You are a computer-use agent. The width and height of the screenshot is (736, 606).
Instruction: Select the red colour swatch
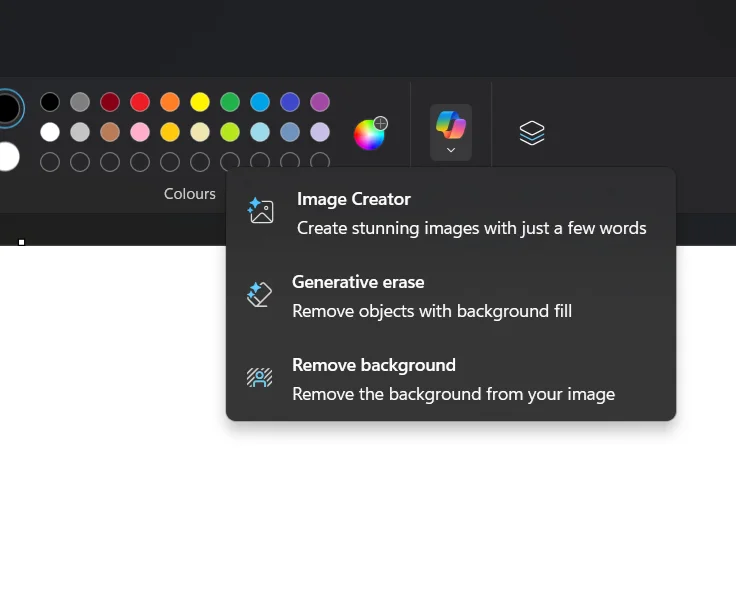(140, 102)
